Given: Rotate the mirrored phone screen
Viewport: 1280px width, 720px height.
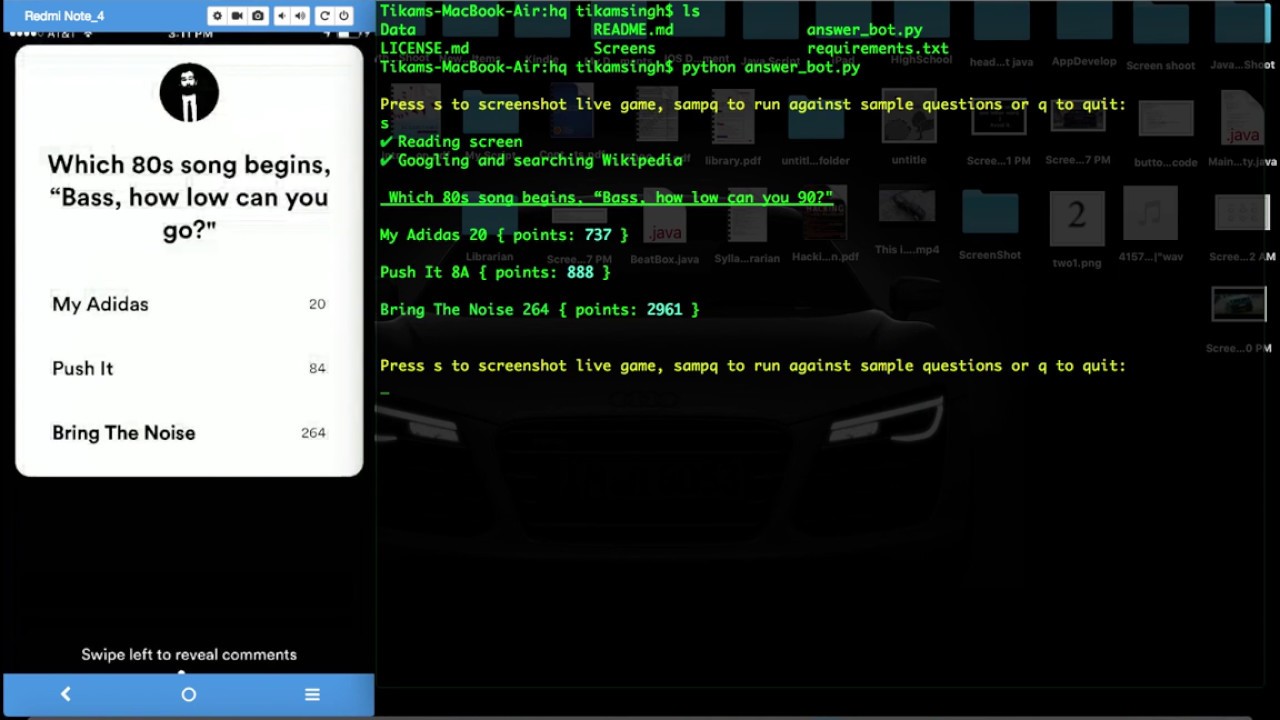Looking at the screenshot, I should (324, 16).
